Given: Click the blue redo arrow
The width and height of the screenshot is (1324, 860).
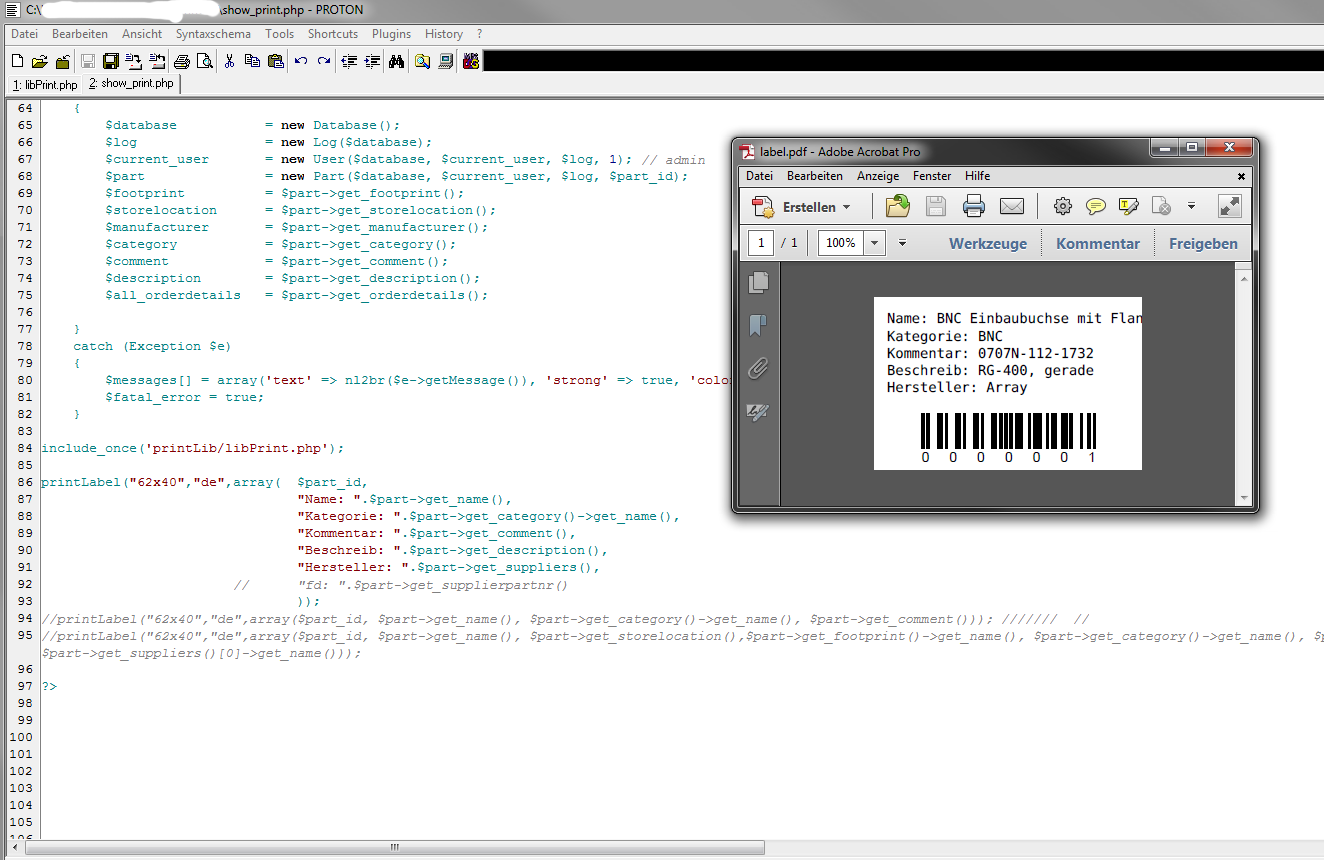Looking at the screenshot, I should tap(323, 61).
